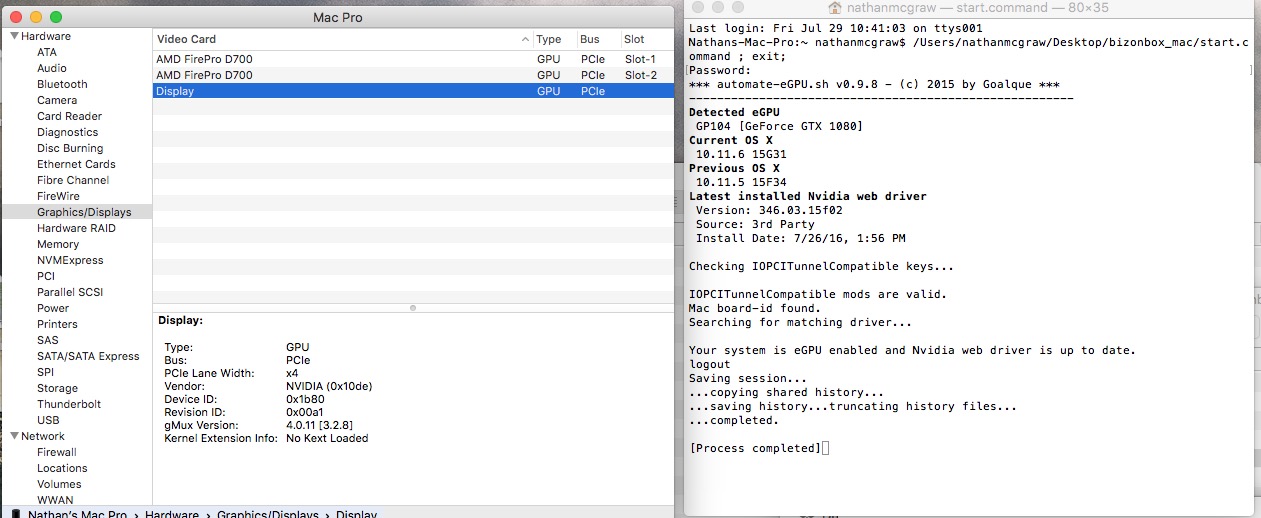Select Power in the sidebar

coord(53,308)
